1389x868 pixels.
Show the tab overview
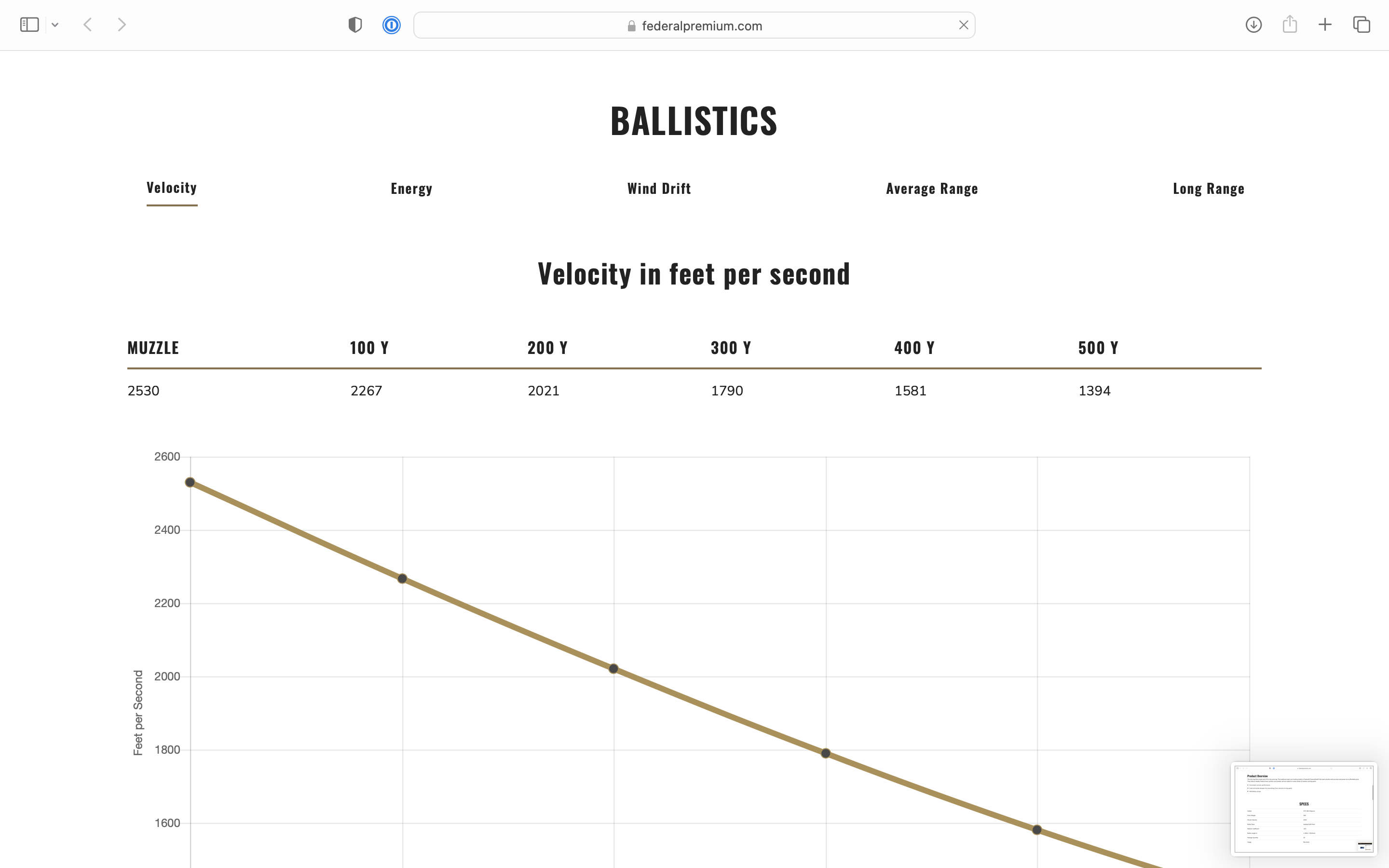(x=1362, y=25)
